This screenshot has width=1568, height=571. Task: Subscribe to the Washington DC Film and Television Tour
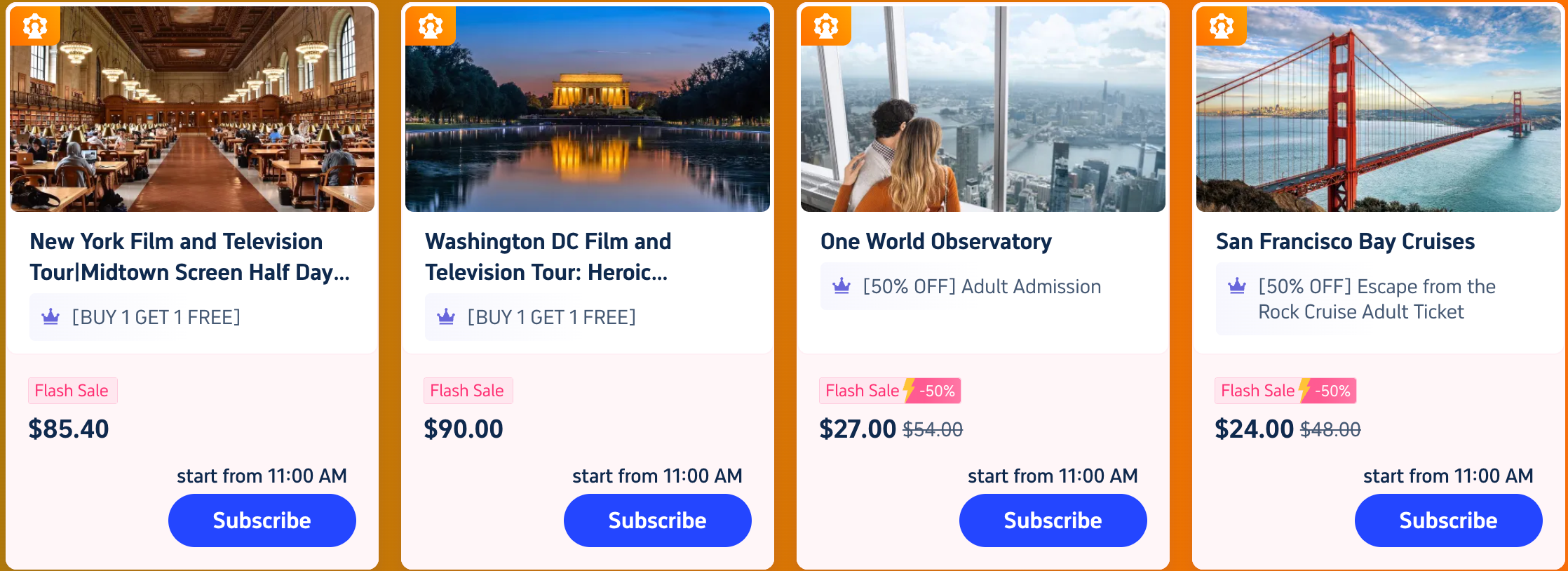click(658, 520)
